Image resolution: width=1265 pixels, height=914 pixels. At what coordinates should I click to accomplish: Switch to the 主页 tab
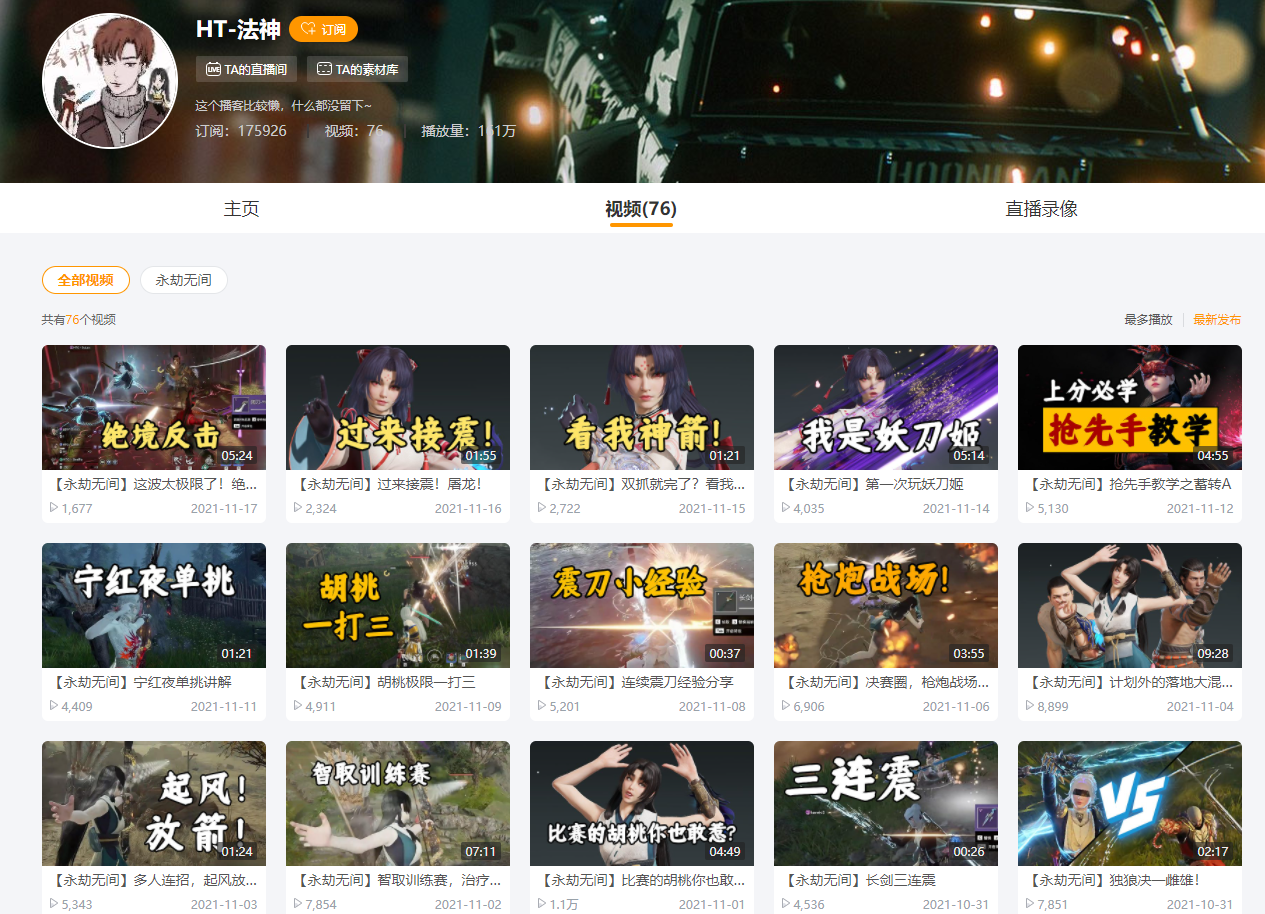(241, 208)
